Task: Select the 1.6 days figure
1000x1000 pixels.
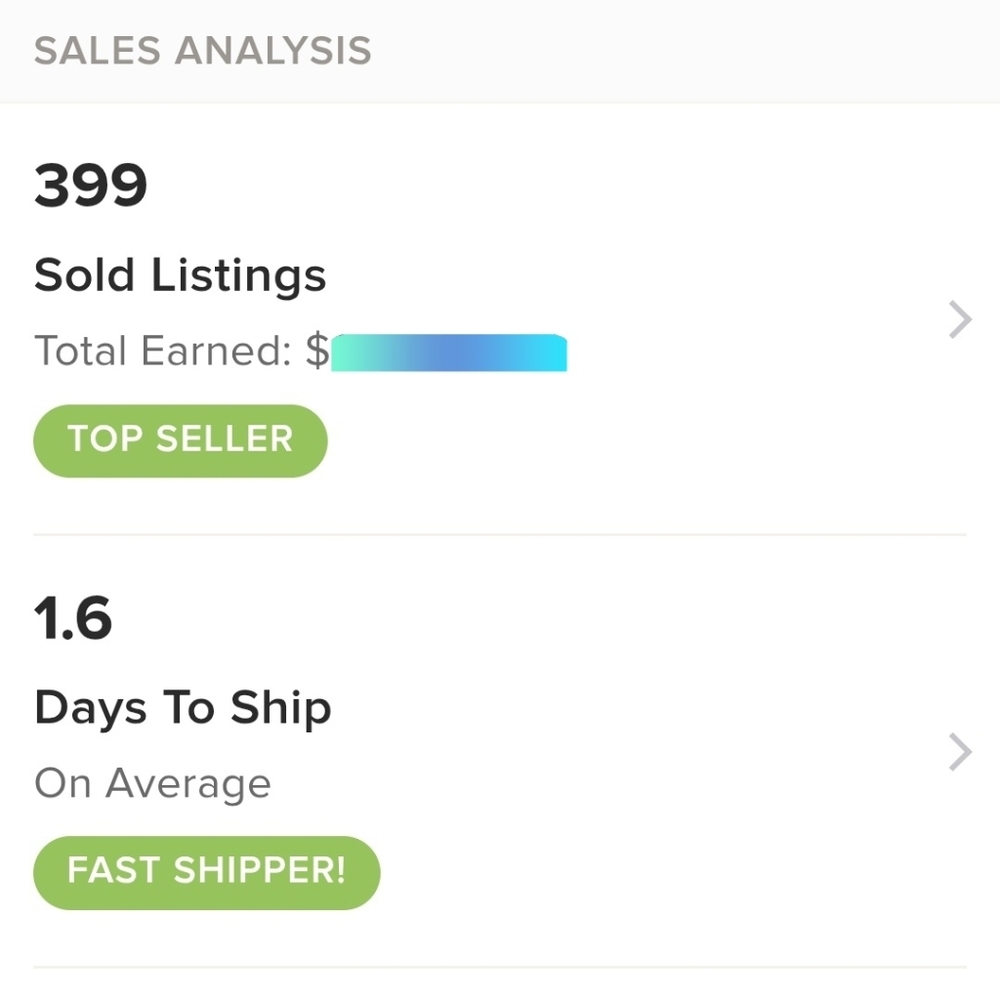Action: click(x=73, y=618)
